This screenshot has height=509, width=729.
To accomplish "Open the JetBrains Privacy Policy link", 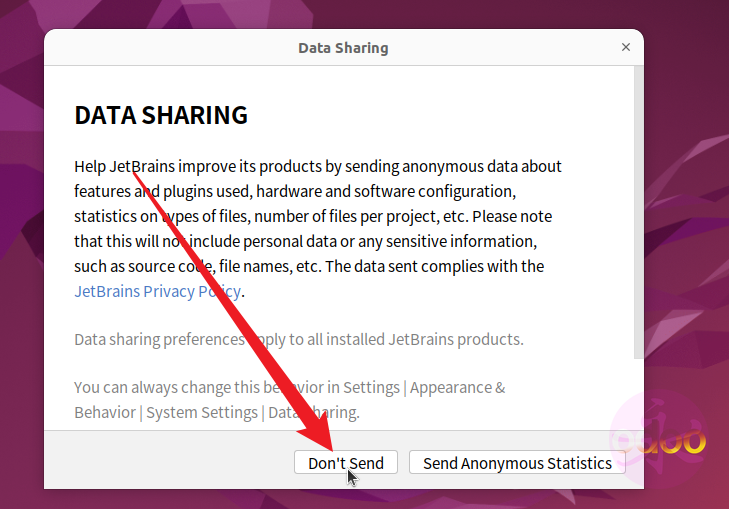I will 158,291.
